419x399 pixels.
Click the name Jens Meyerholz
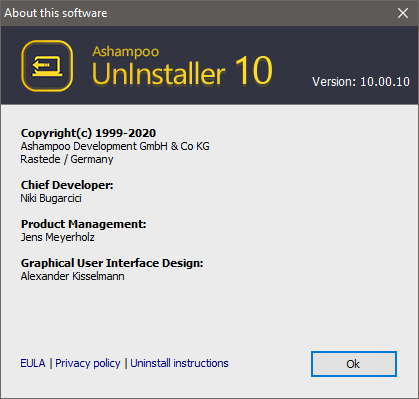click(x=58, y=237)
